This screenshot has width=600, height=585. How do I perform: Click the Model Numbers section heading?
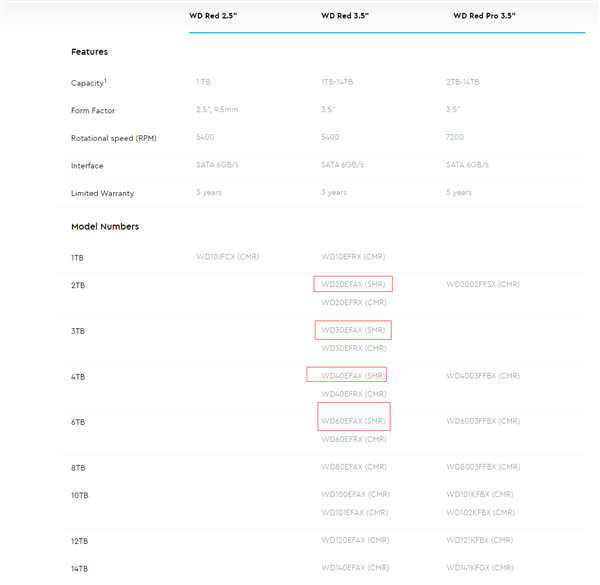tap(105, 227)
